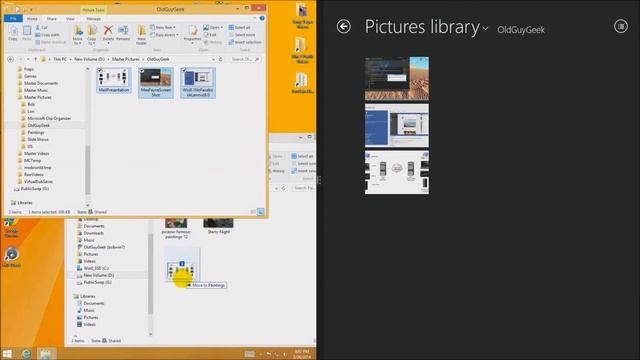Viewport: 640px width, 360px height.
Task: Click the background window's tree scrollbar thumb
Action: coord(151,273)
